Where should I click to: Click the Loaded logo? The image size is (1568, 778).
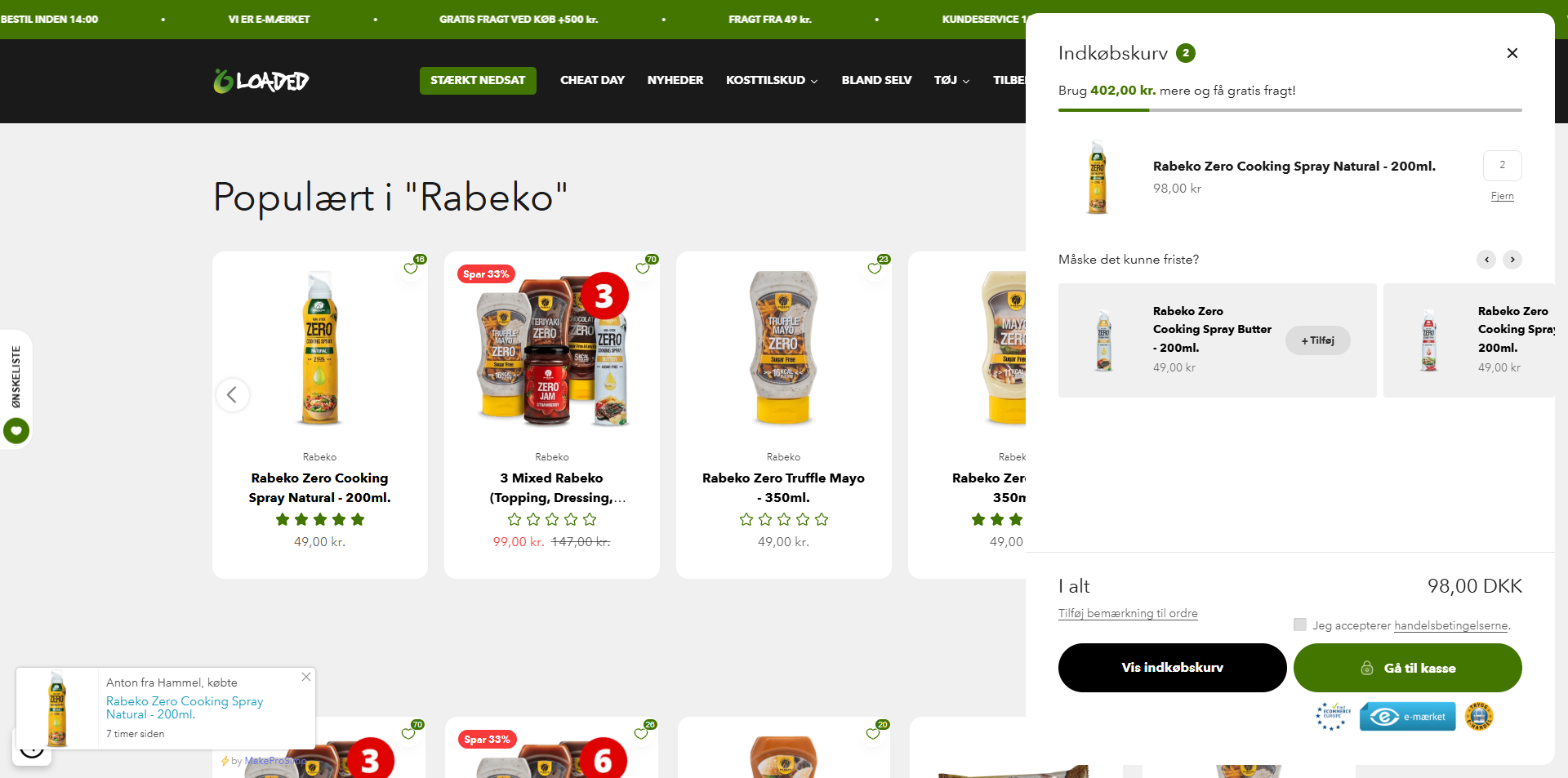click(x=261, y=81)
